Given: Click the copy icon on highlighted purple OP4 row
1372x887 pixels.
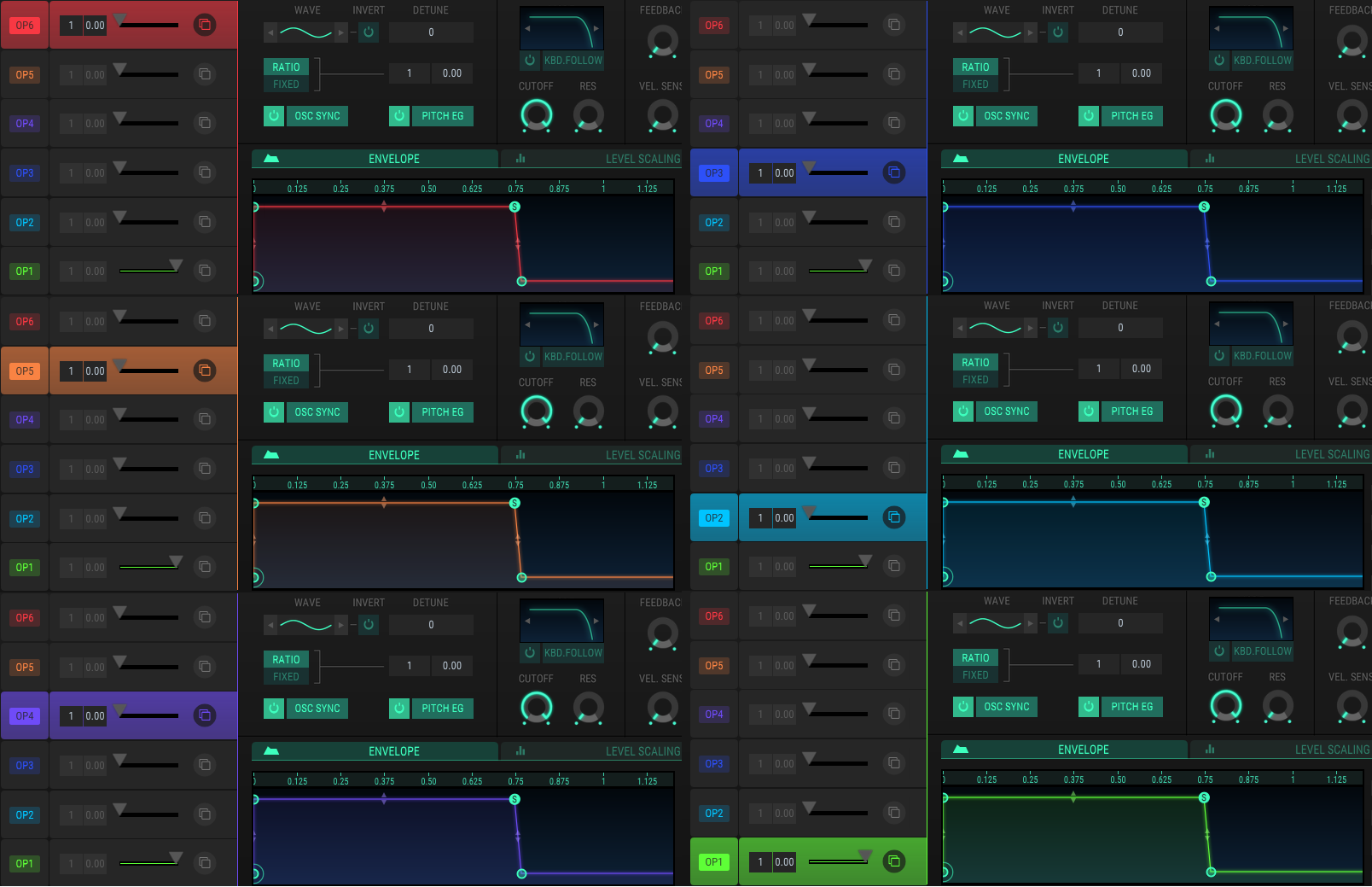Looking at the screenshot, I should click(x=205, y=715).
